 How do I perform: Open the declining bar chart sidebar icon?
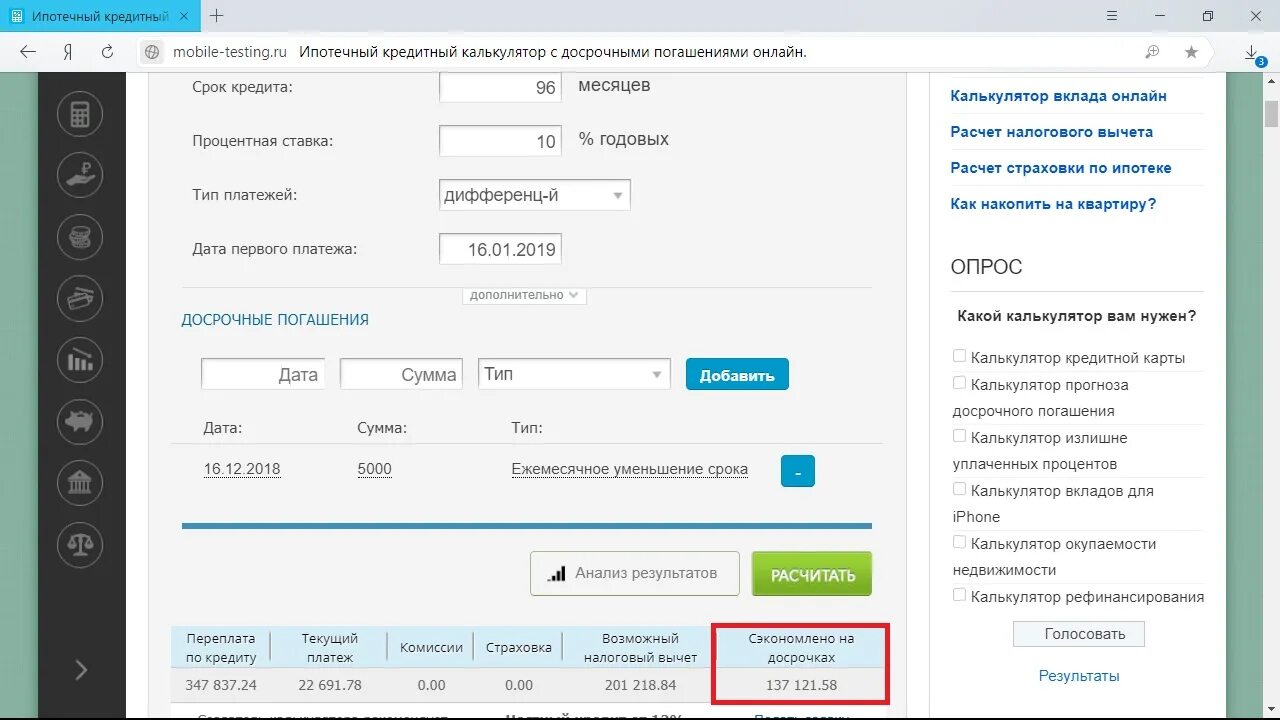(x=80, y=360)
